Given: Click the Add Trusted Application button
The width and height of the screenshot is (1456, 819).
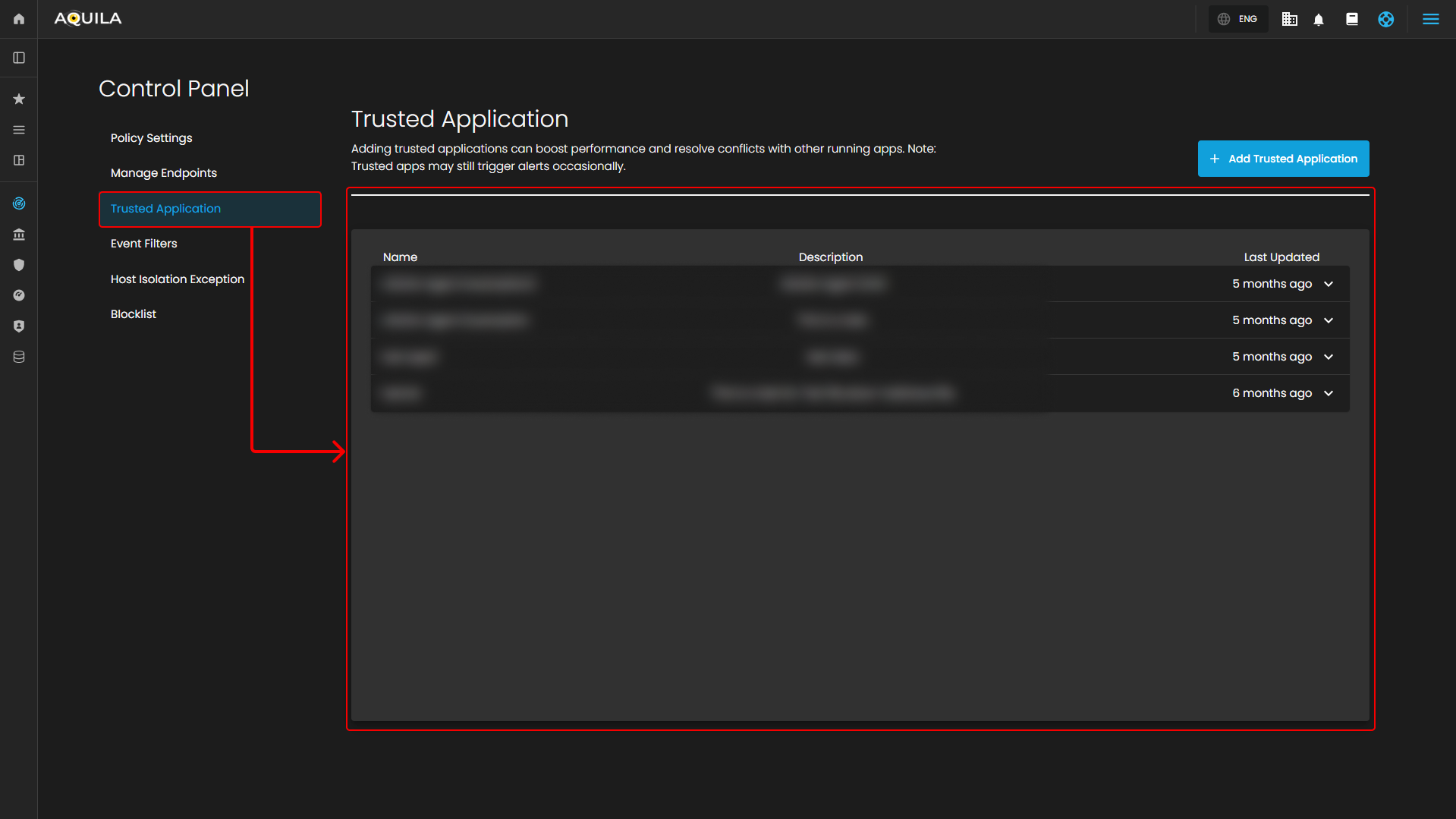Looking at the screenshot, I should click(1283, 159).
